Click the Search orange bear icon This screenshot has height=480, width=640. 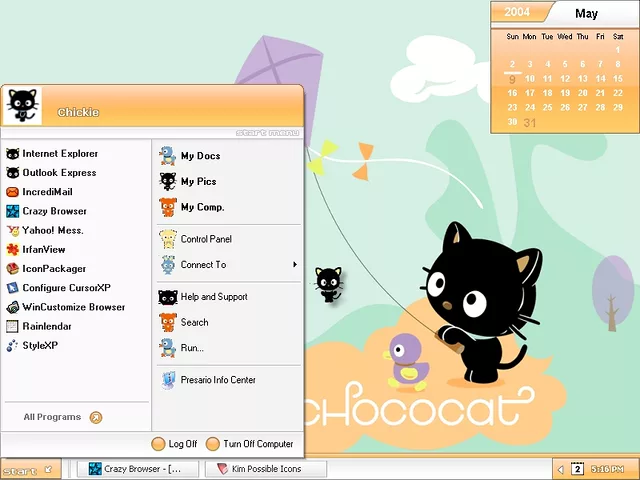(167, 322)
